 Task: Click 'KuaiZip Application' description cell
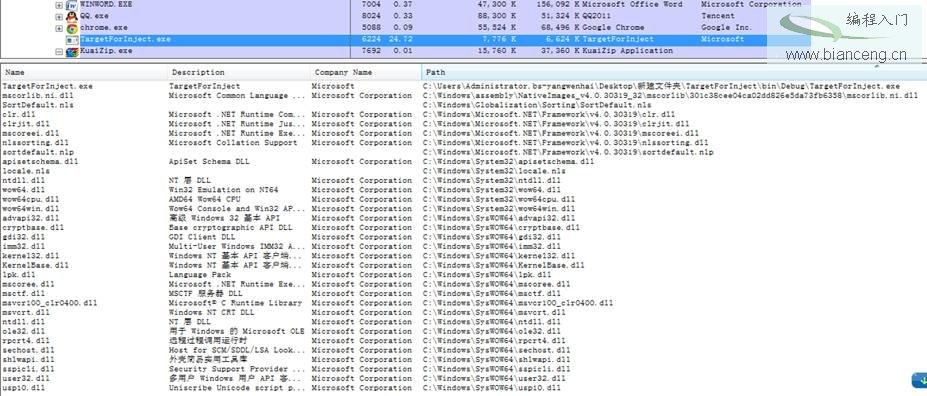click(627, 51)
